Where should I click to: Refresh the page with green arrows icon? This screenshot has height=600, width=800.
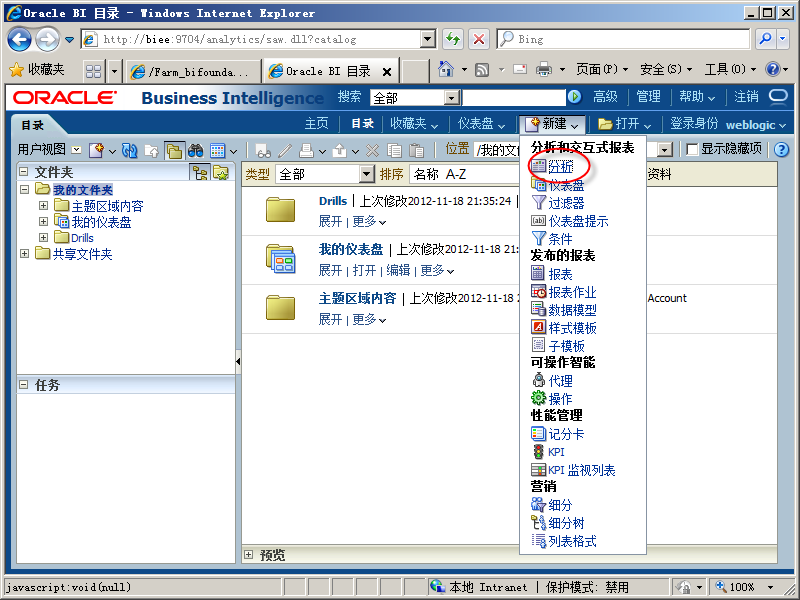(x=453, y=39)
